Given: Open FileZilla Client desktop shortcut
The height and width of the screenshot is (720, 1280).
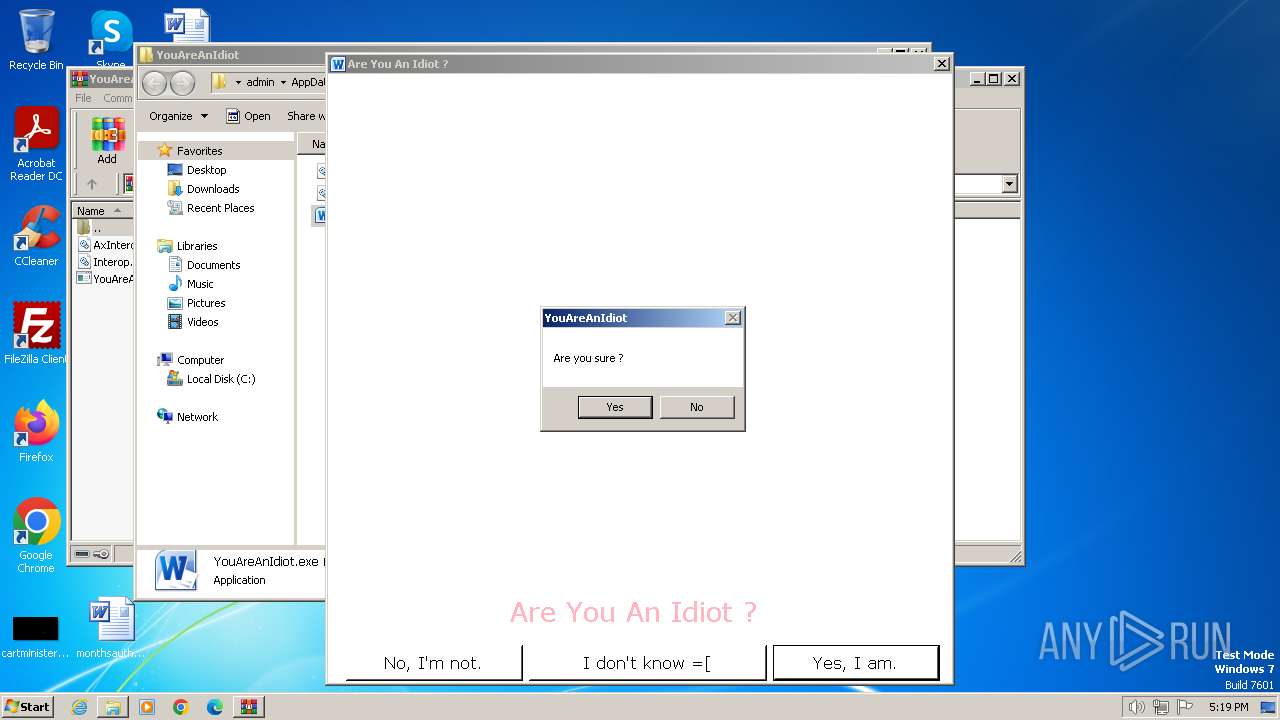Looking at the screenshot, I should click(x=37, y=333).
